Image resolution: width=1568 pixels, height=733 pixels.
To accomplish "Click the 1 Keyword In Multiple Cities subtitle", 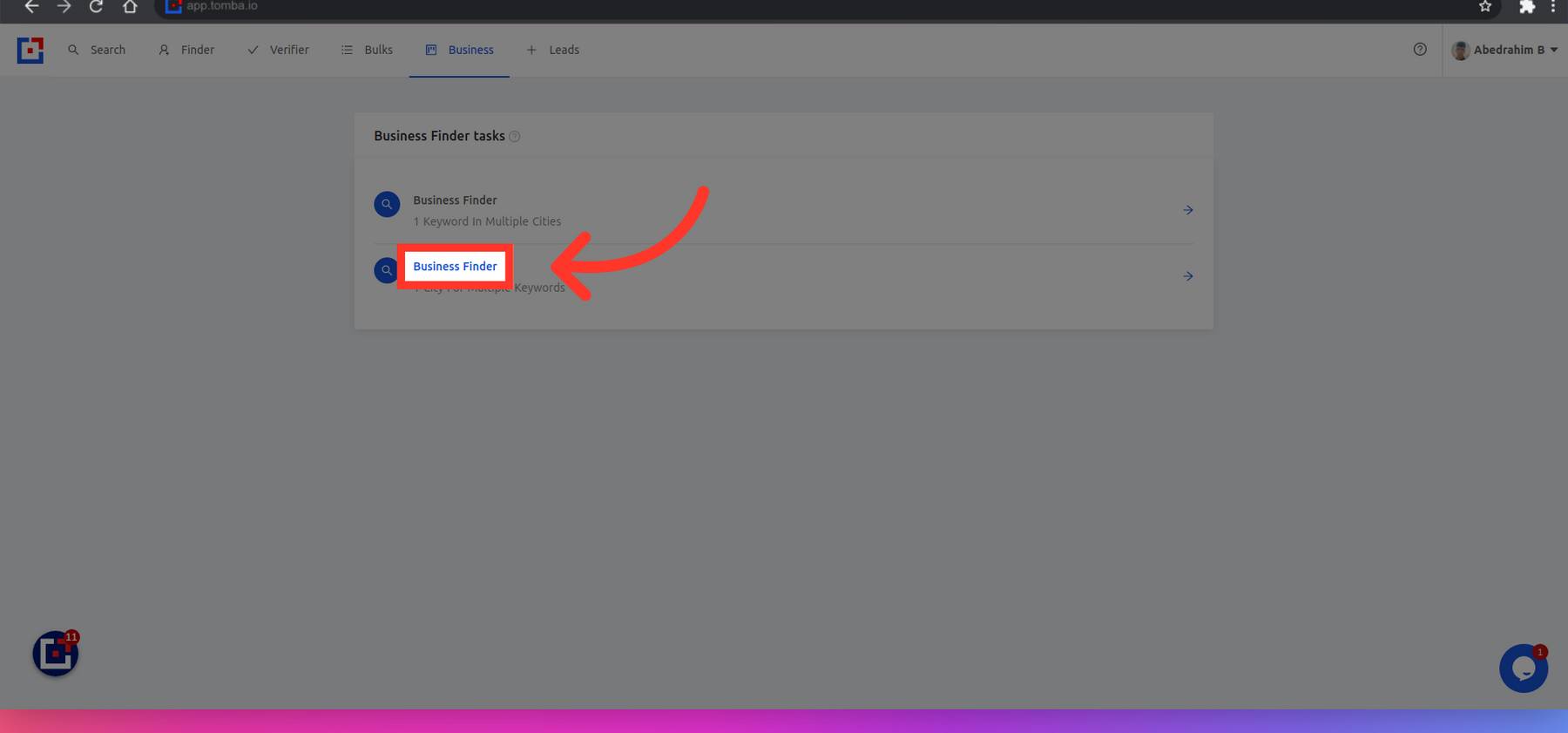I will 487,221.
